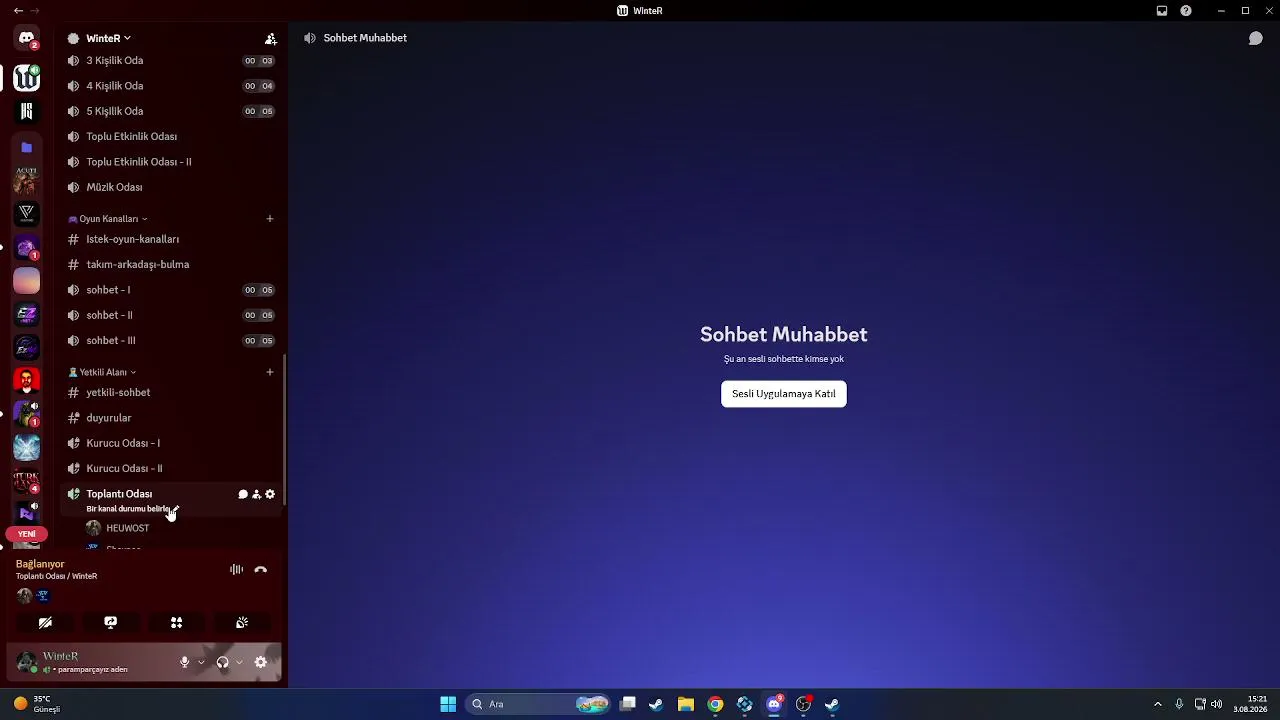Image resolution: width=1280 pixels, height=720 pixels.
Task: Start an activity from voice panel
Action: [176, 622]
